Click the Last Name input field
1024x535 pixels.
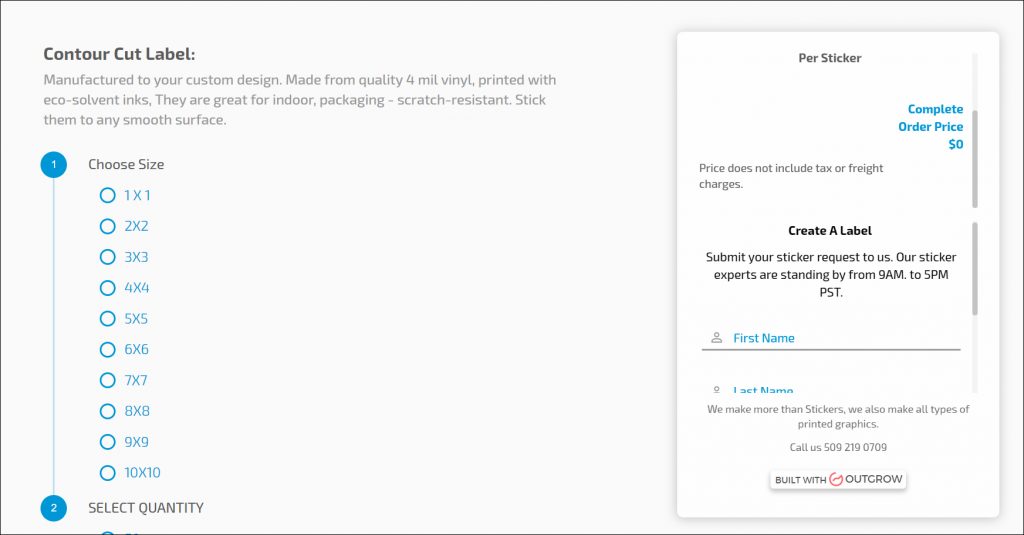(840, 390)
